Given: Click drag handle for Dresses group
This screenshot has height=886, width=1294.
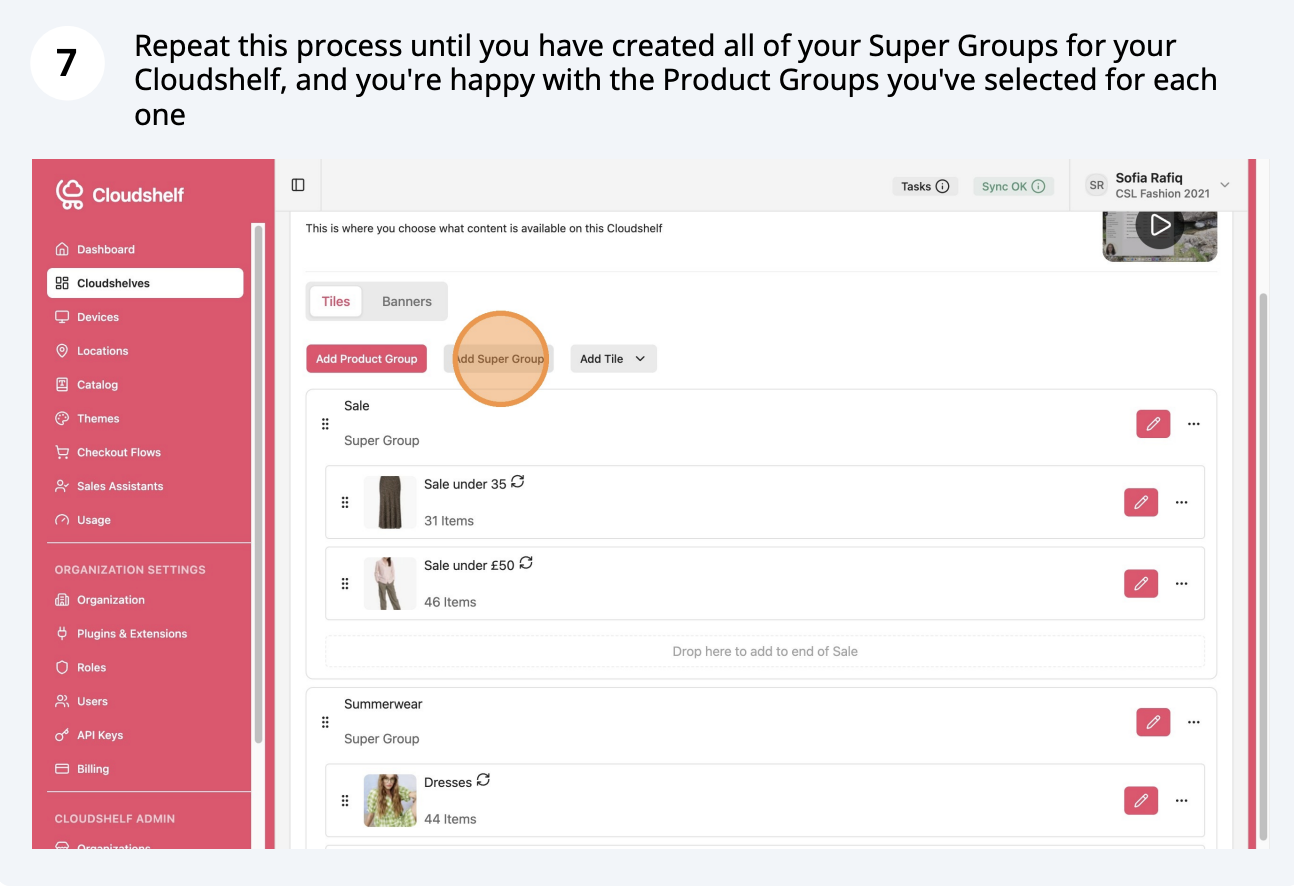Looking at the screenshot, I should tap(345, 801).
